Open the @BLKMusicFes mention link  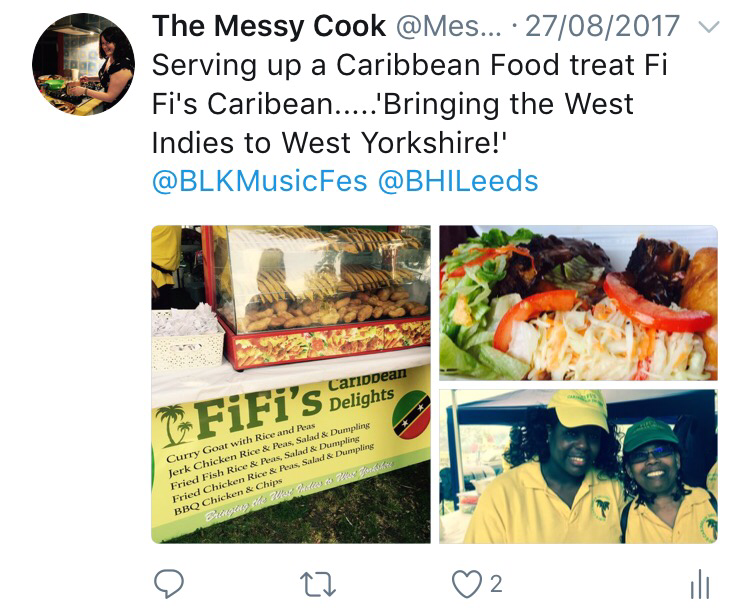click(259, 181)
